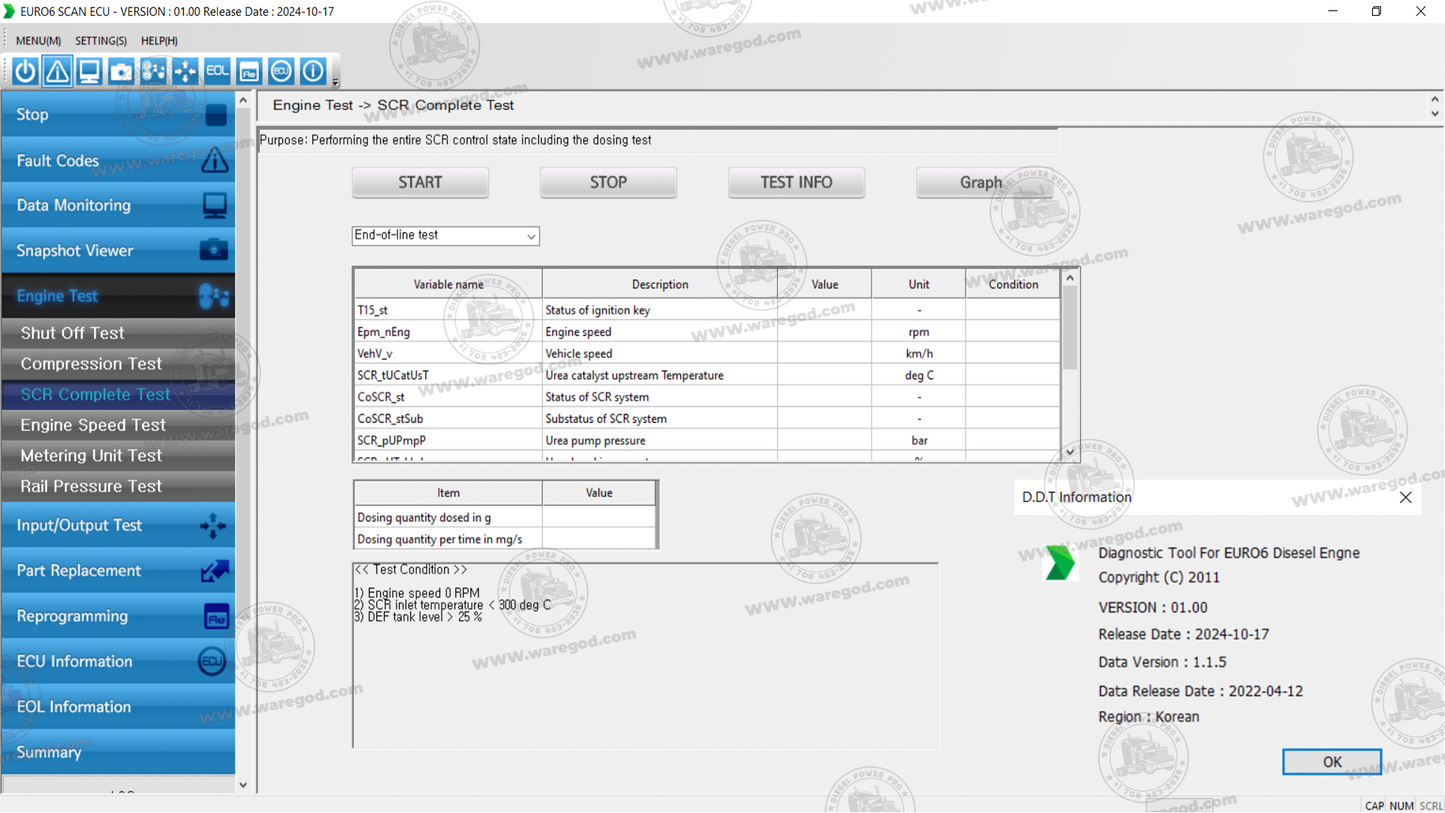1445x813 pixels.
Task: Select the Stop power icon in the toolbar
Action: coord(24,70)
